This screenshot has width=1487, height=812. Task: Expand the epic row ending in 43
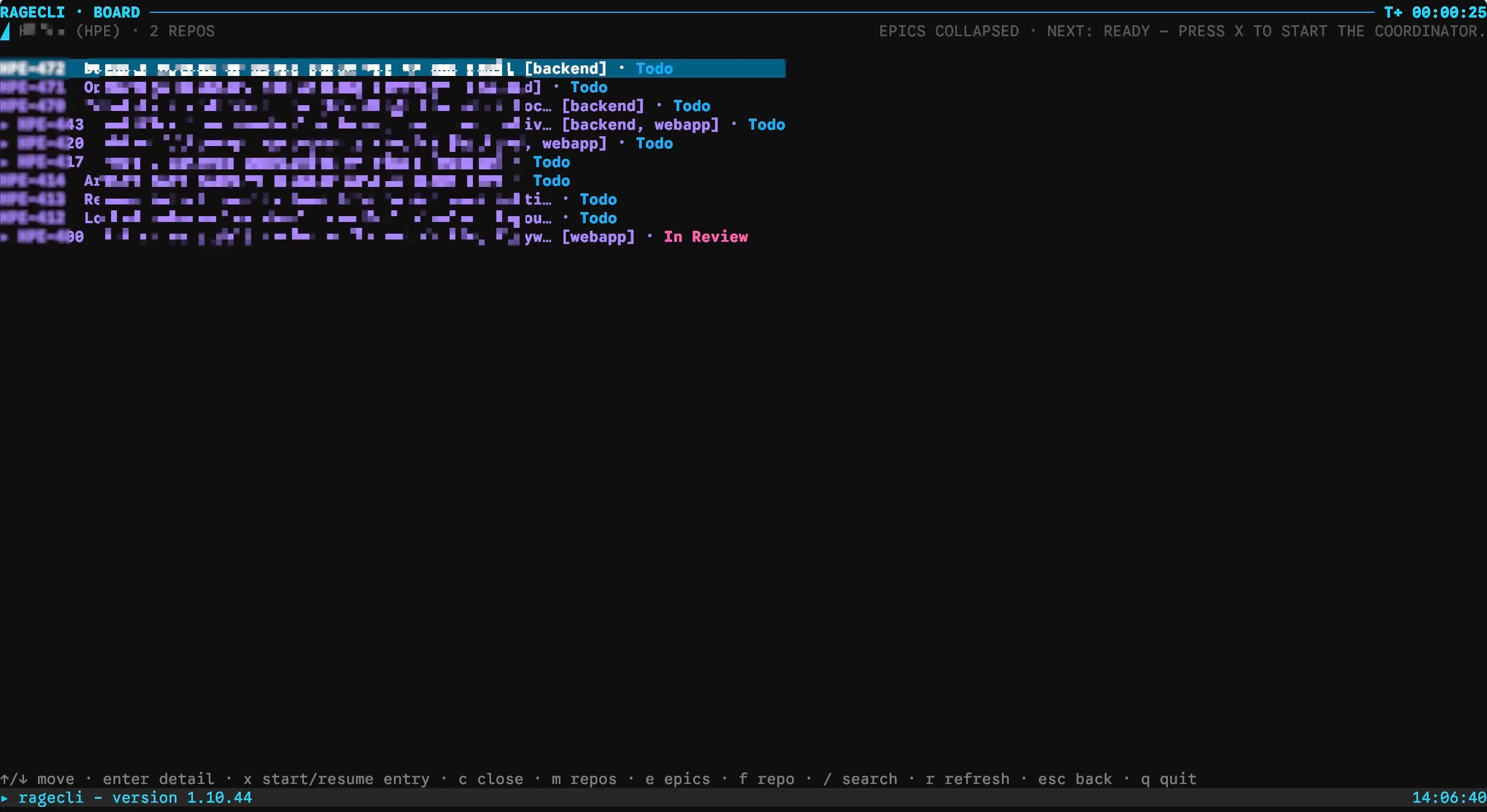(5, 125)
